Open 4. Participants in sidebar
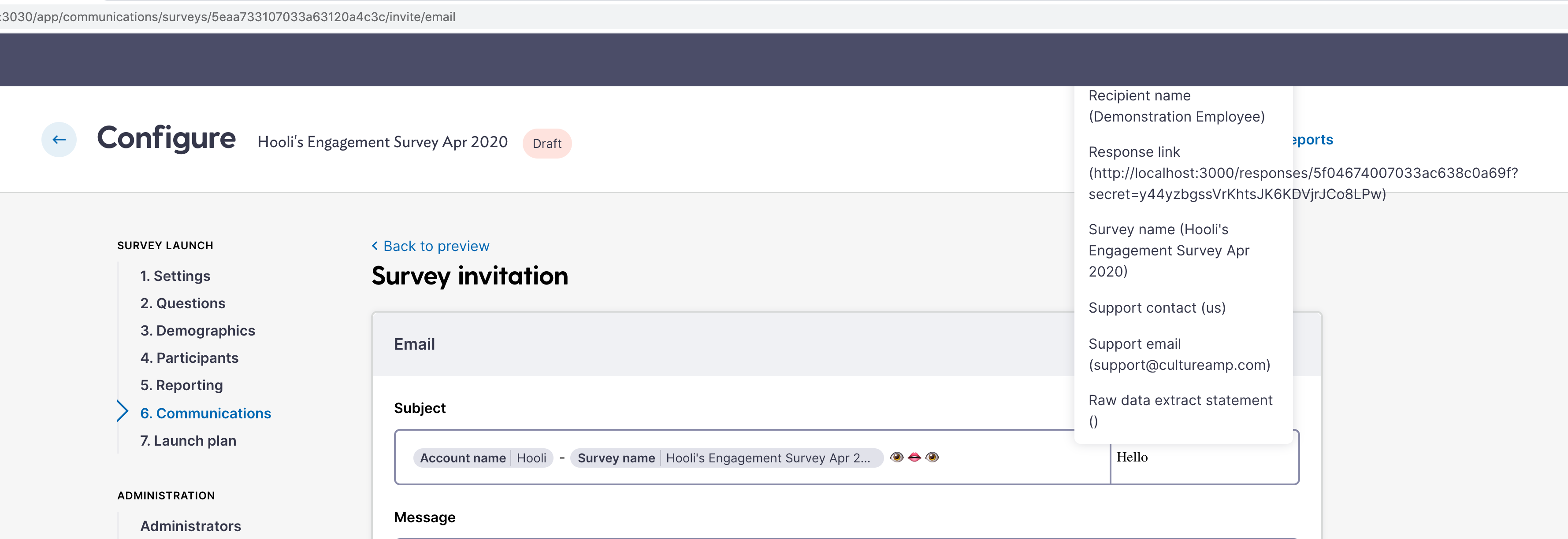Image resolution: width=1568 pixels, height=539 pixels. (189, 358)
